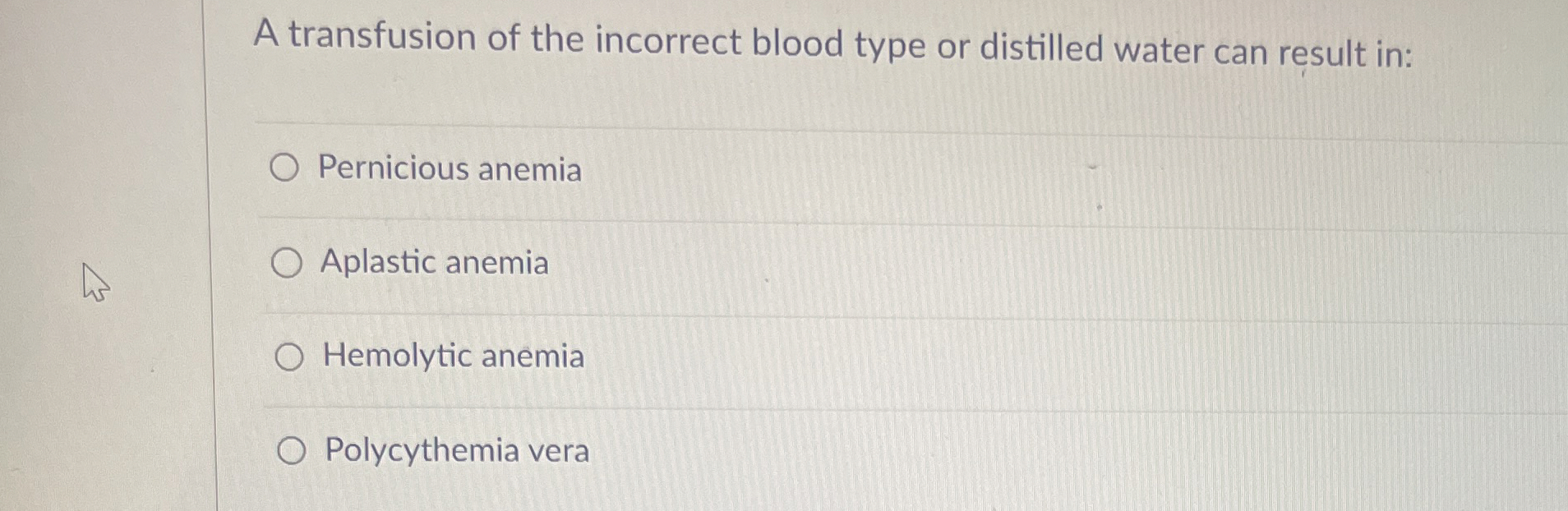The width and height of the screenshot is (1568, 511).
Task: Select the Hemolytic anemia radio button
Action: point(289,357)
